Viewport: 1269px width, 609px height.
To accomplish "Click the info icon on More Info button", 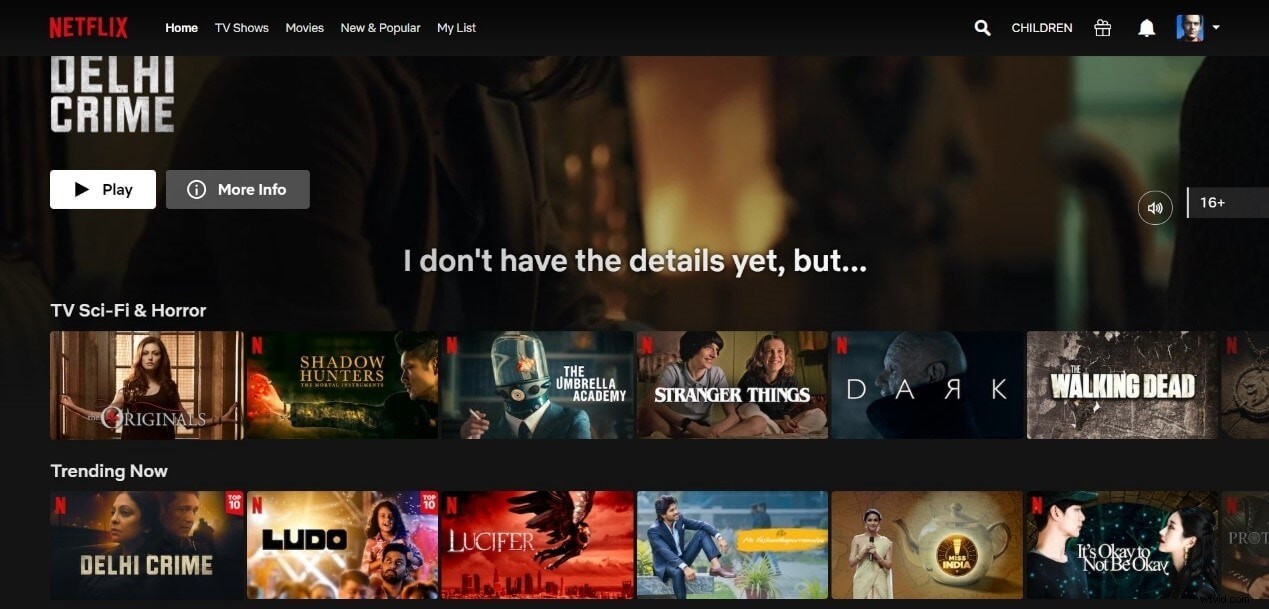I will (196, 189).
